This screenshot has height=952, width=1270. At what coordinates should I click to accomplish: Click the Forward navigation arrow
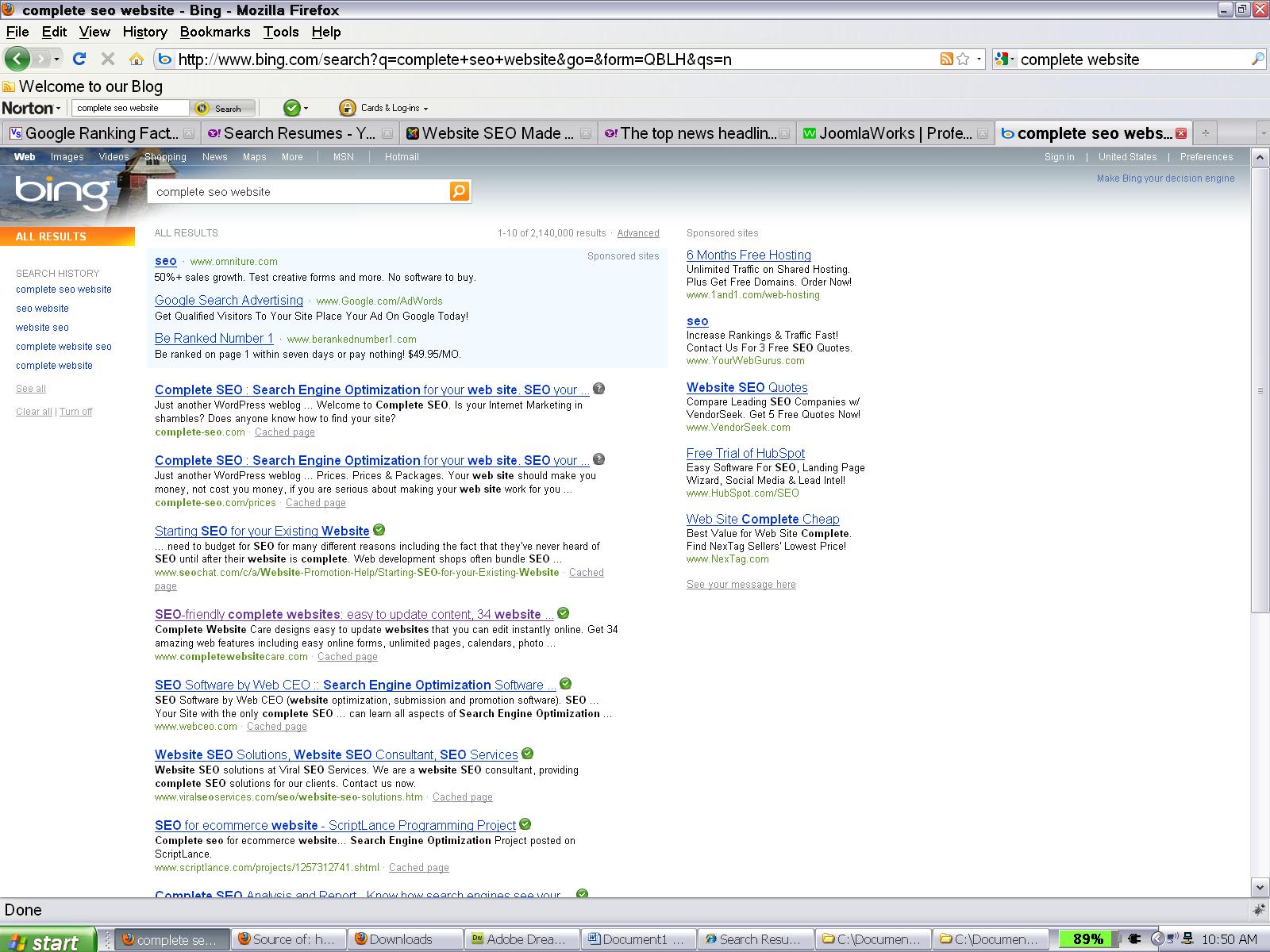[41, 59]
